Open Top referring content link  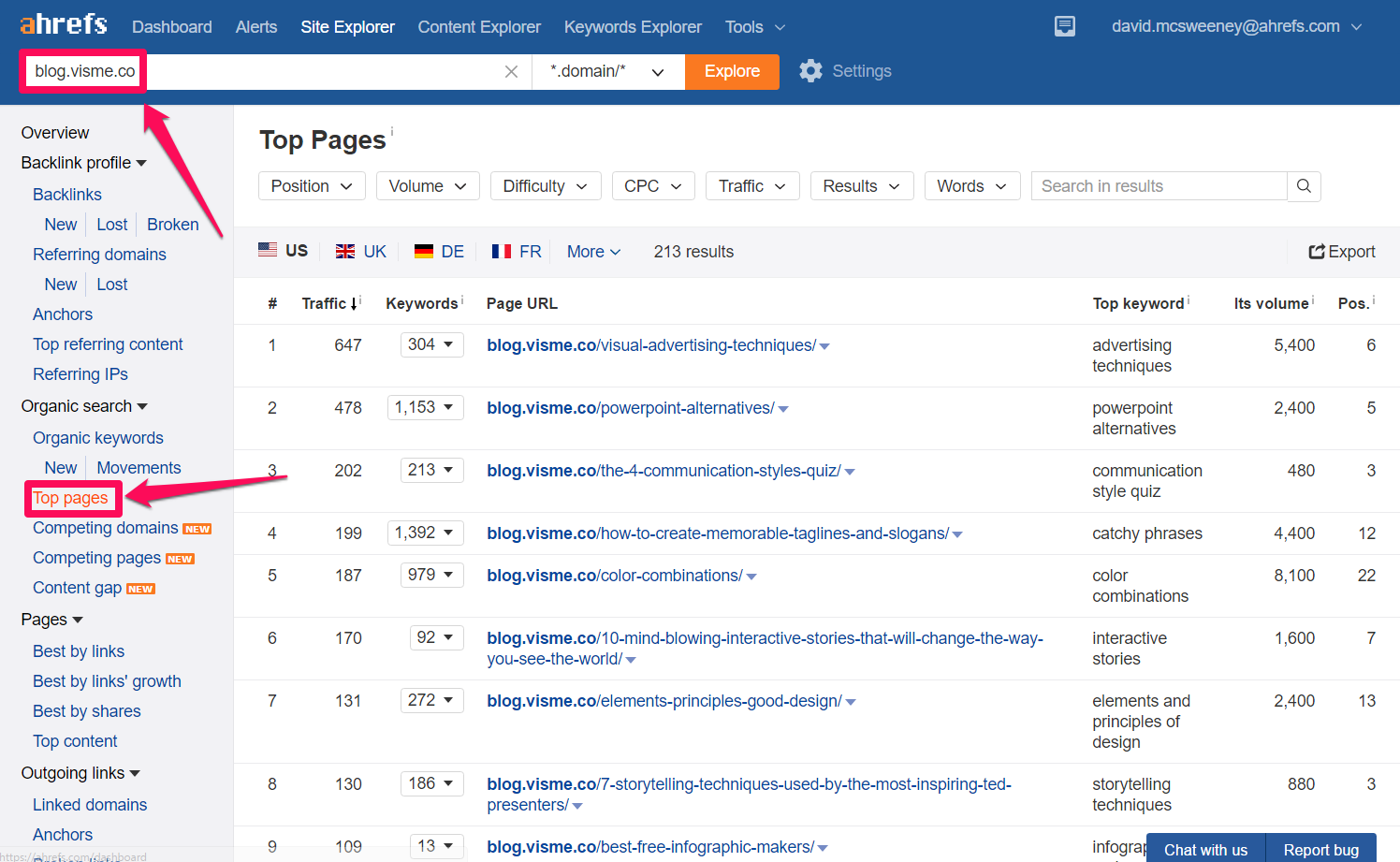click(108, 344)
